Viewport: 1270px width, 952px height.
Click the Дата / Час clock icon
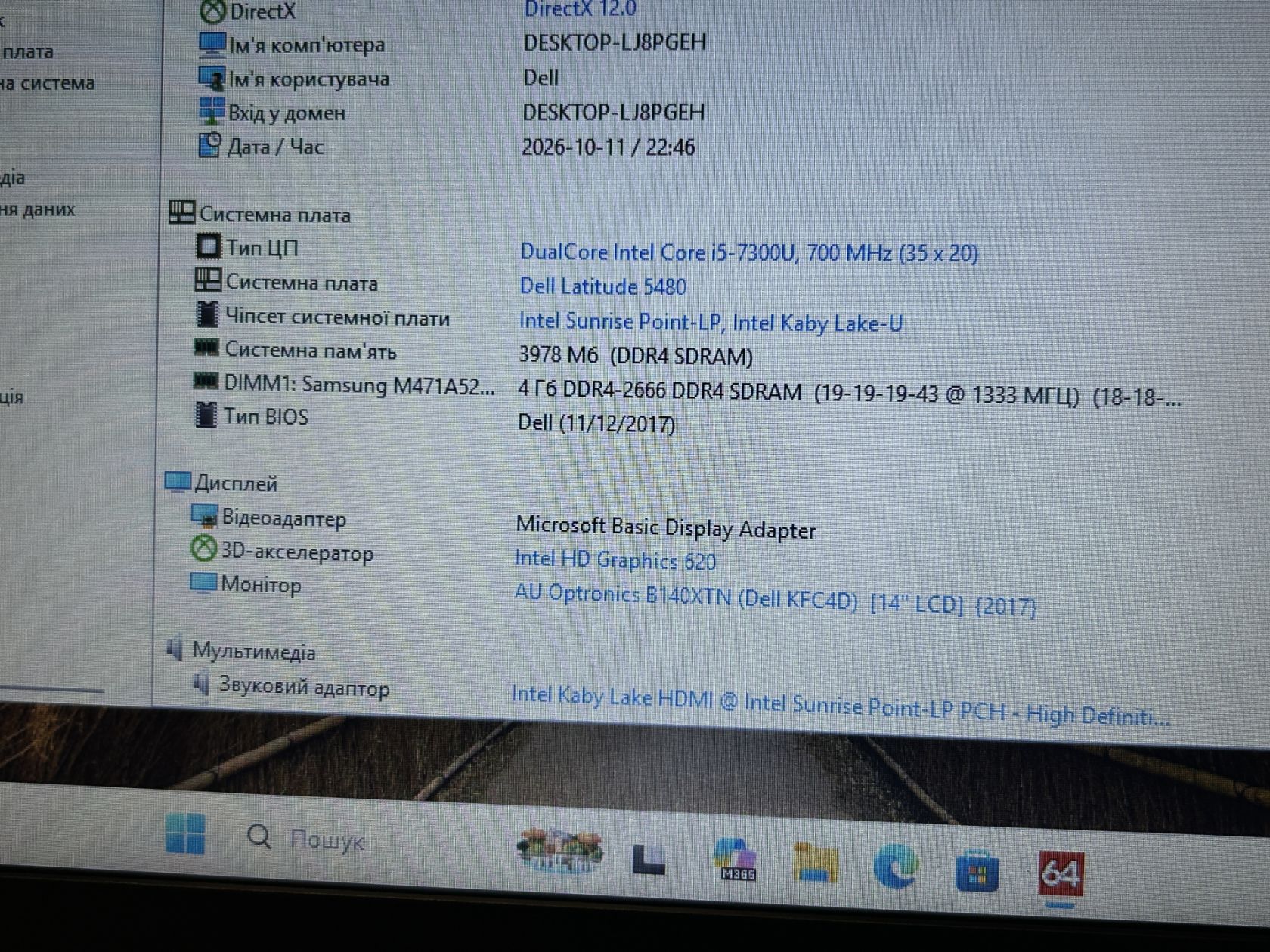click(209, 145)
